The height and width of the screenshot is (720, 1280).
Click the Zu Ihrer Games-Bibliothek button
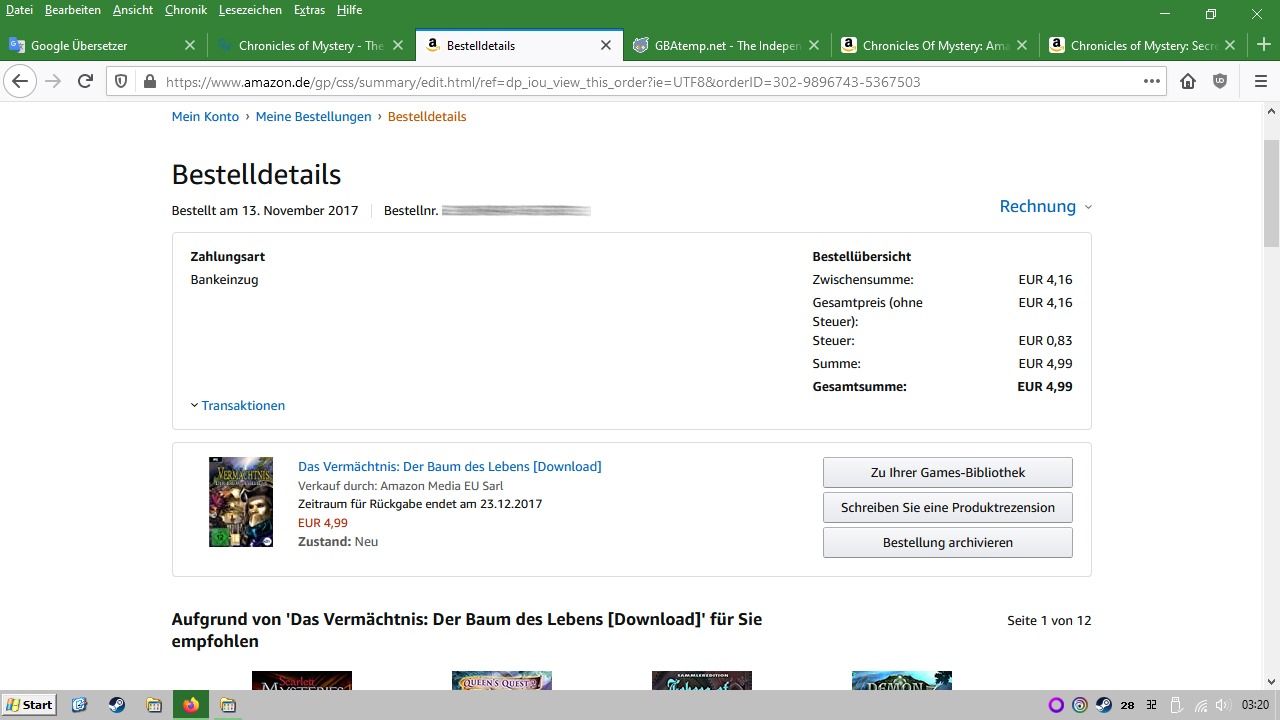[x=947, y=472]
